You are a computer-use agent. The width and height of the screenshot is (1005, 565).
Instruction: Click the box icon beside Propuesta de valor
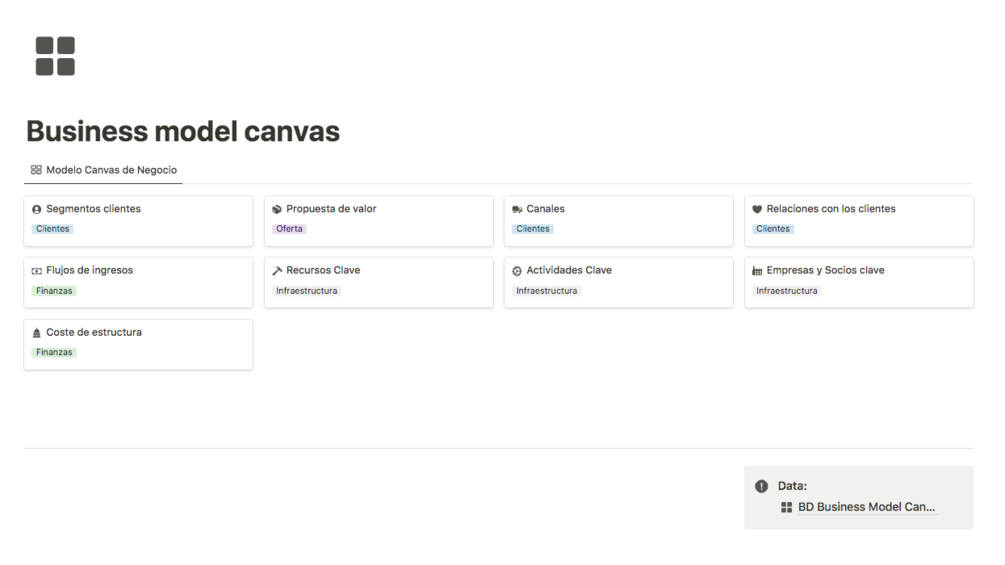[277, 210]
